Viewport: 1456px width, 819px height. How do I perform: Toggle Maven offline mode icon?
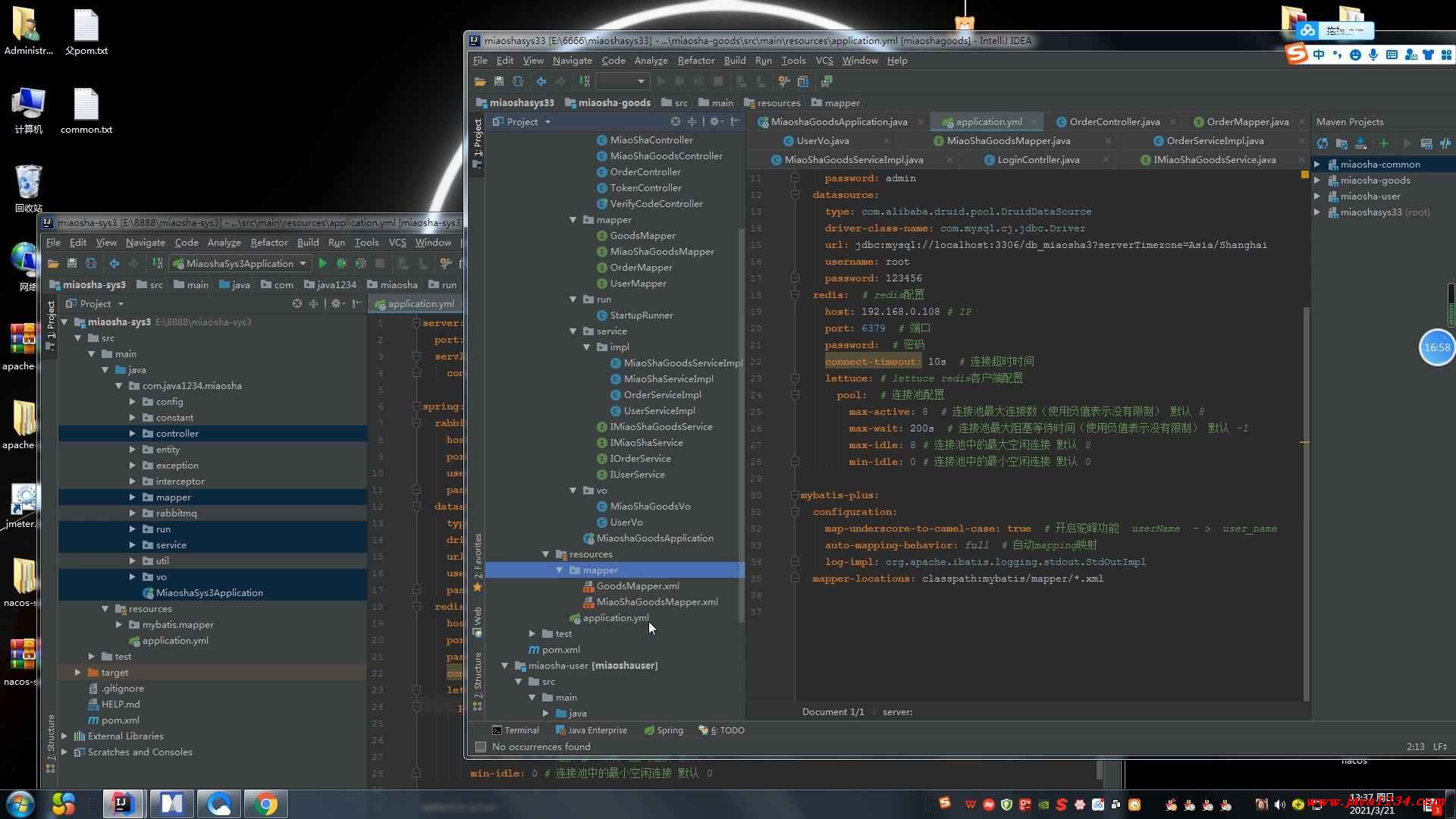coord(1445,143)
